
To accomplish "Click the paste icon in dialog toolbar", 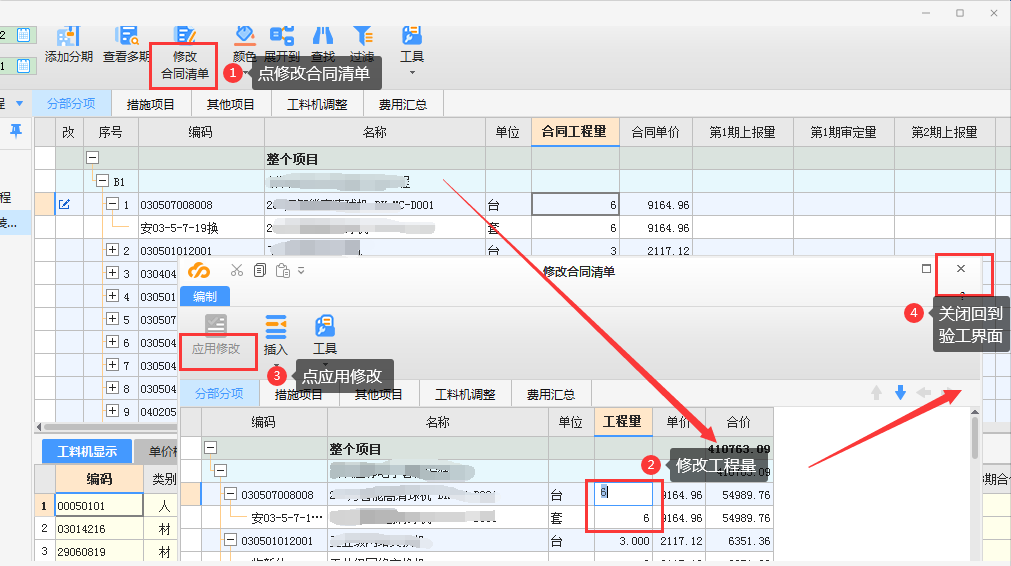I will pos(282,271).
